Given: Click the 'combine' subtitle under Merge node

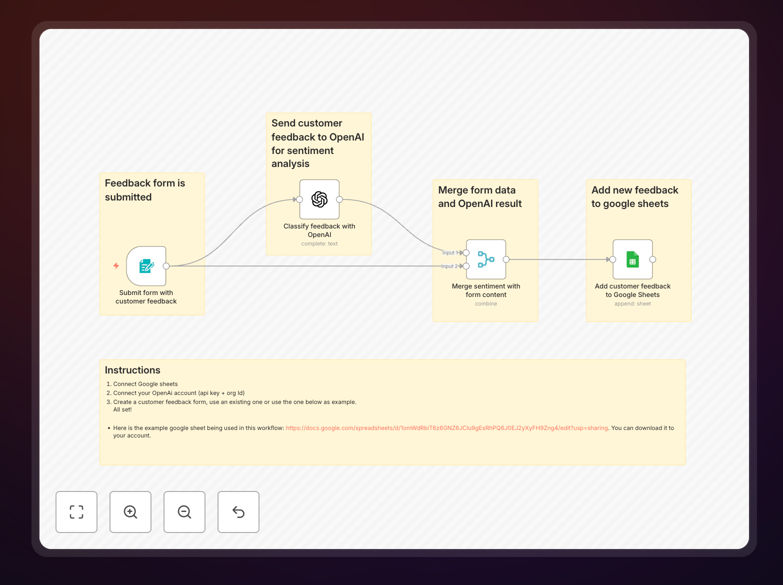Looking at the screenshot, I should click(486, 304).
